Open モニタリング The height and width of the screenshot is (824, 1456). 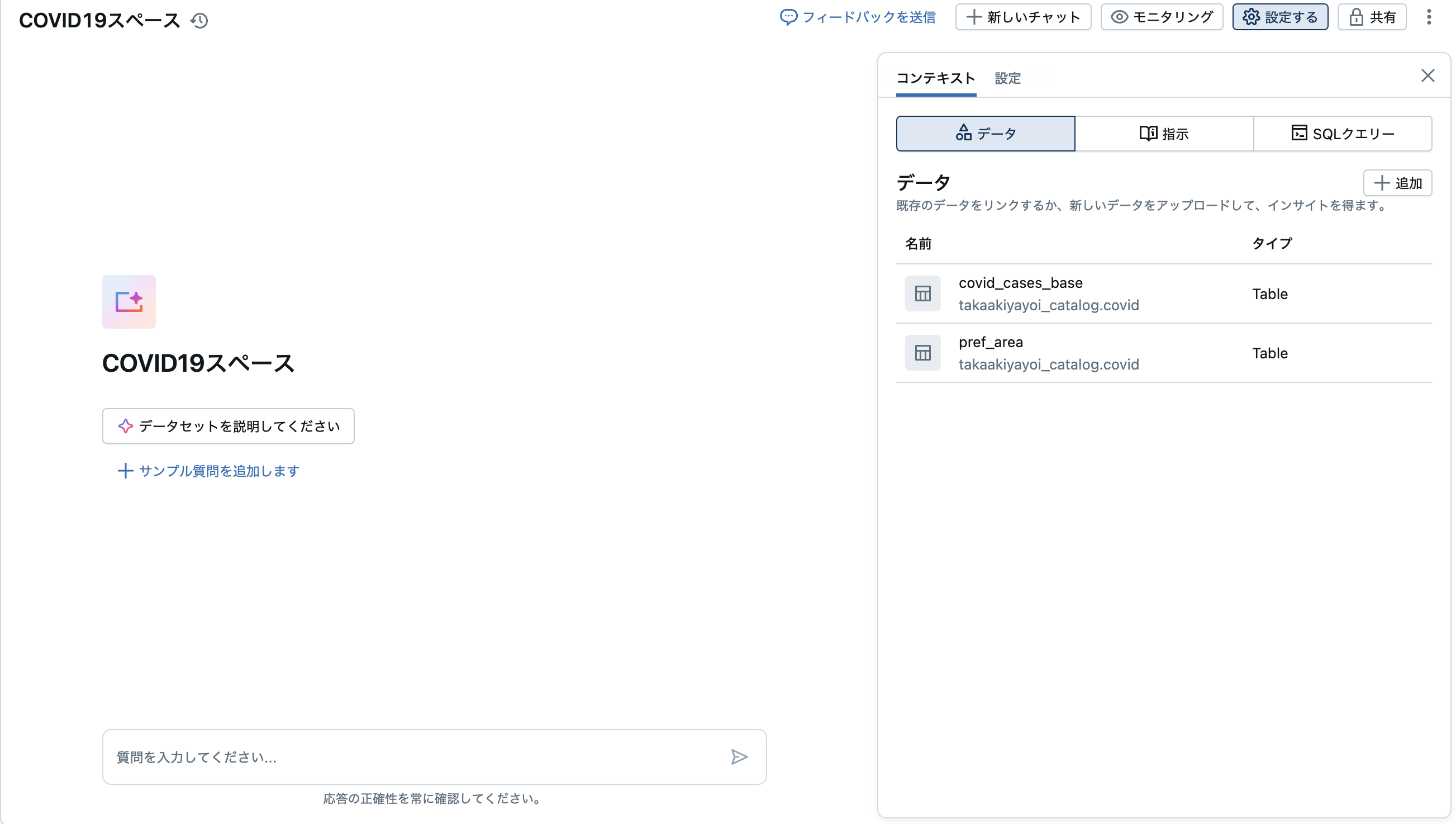1162,17
